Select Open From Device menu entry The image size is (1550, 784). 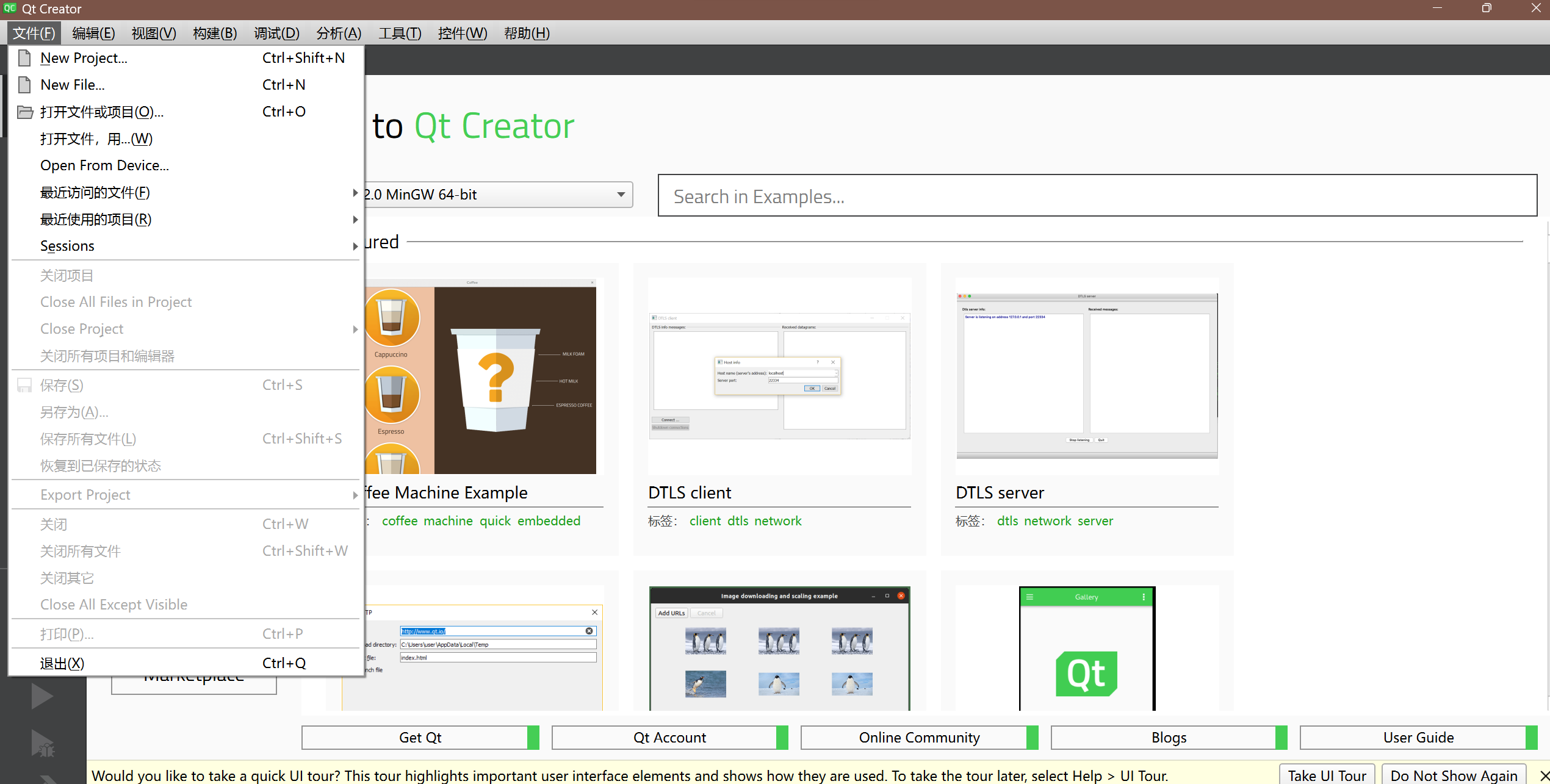click(104, 165)
